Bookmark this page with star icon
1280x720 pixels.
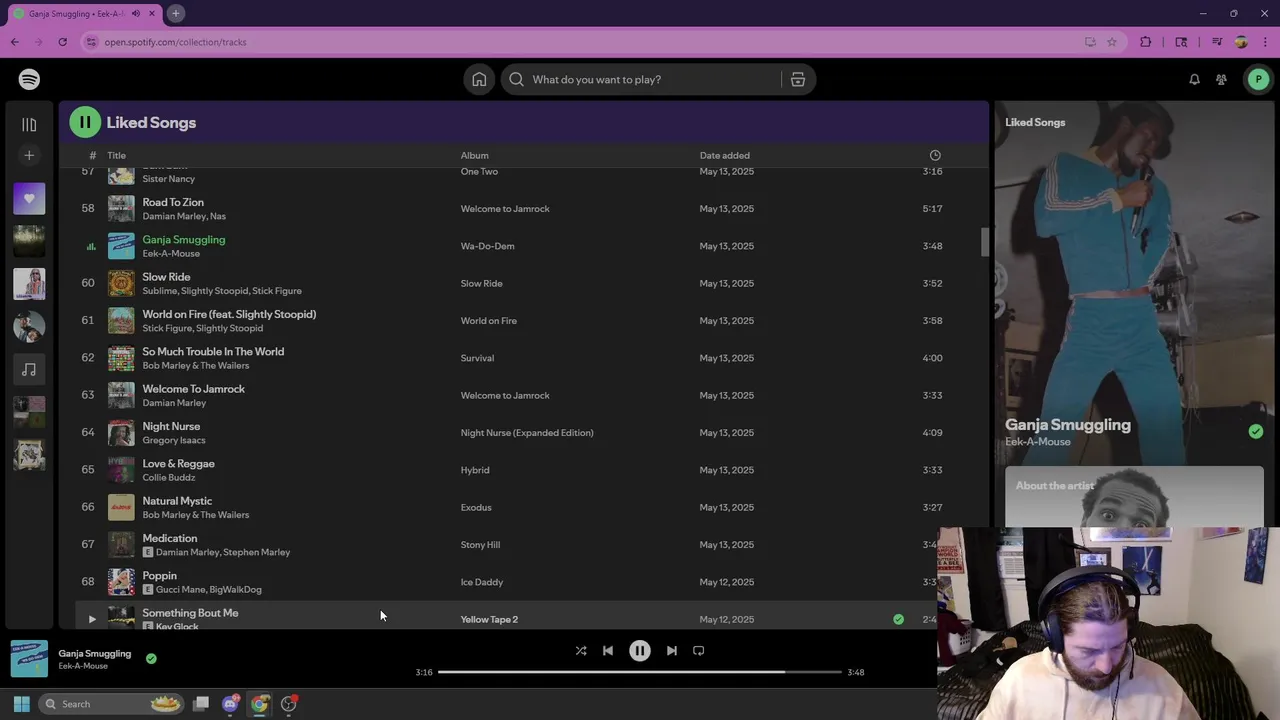[1111, 42]
